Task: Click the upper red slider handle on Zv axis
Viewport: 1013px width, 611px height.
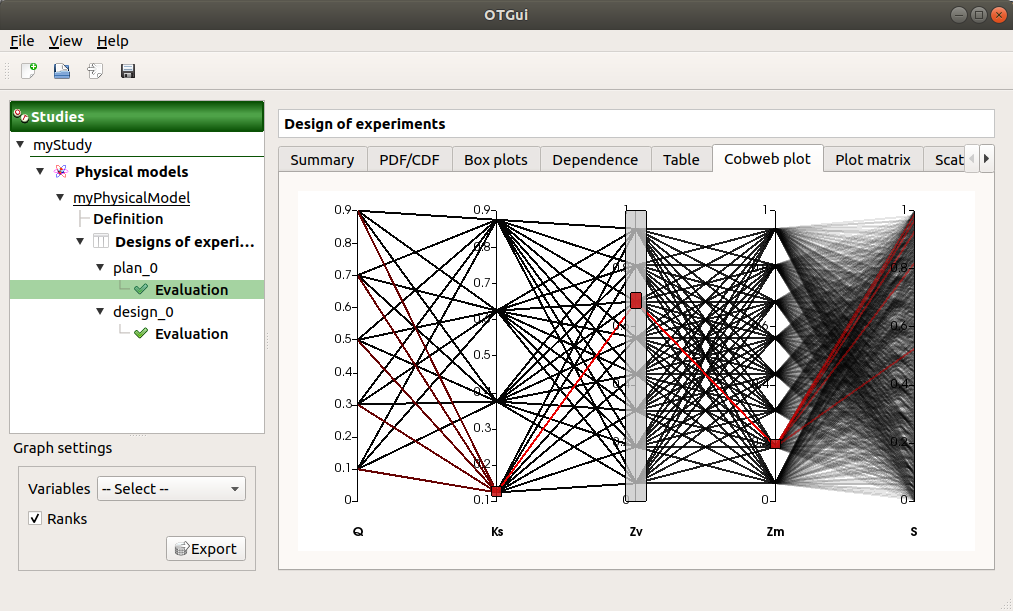Action: click(x=636, y=300)
